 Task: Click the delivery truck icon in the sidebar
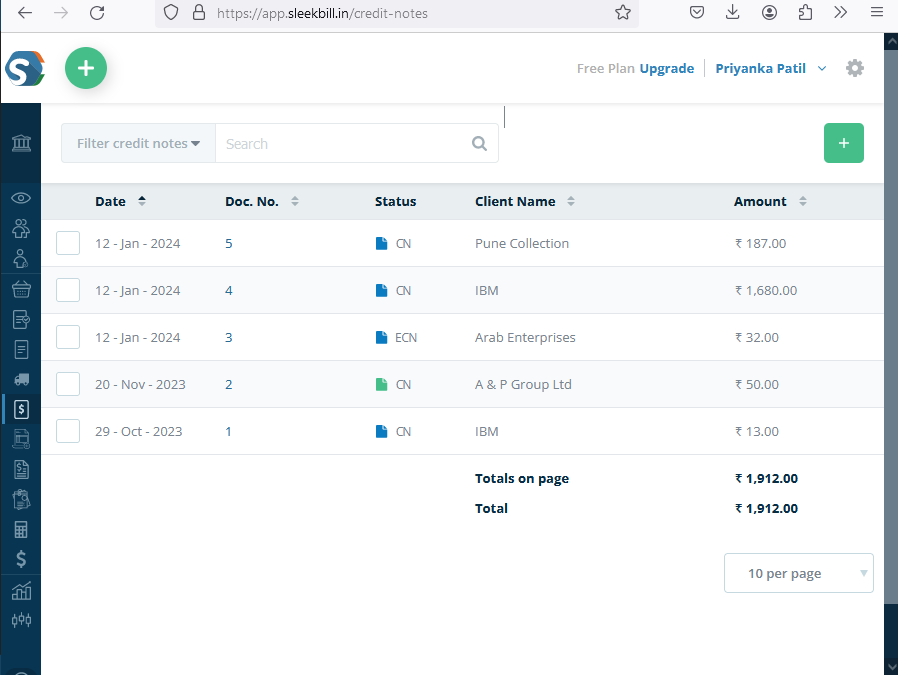[x=21, y=379]
